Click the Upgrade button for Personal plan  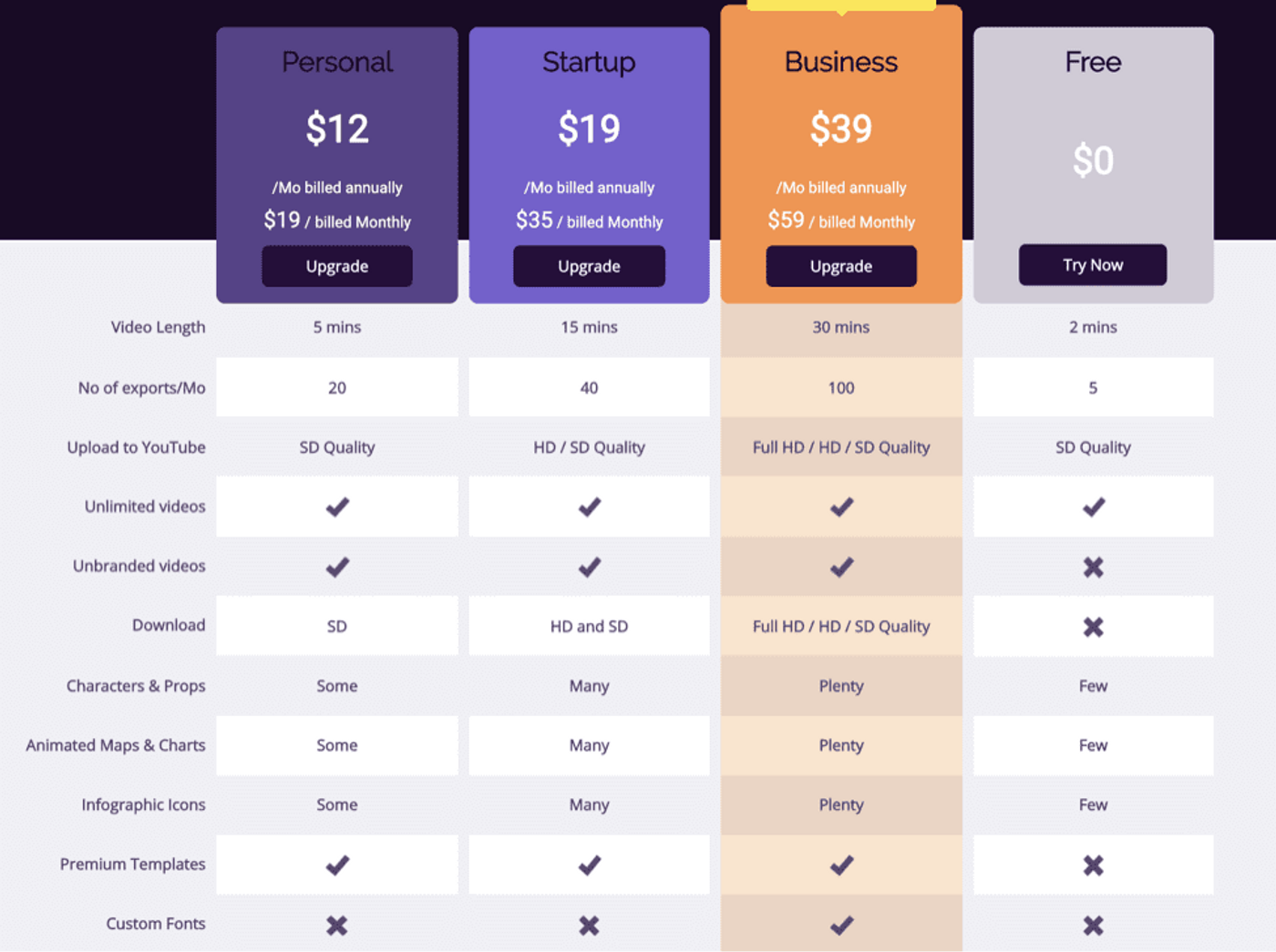click(x=336, y=266)
